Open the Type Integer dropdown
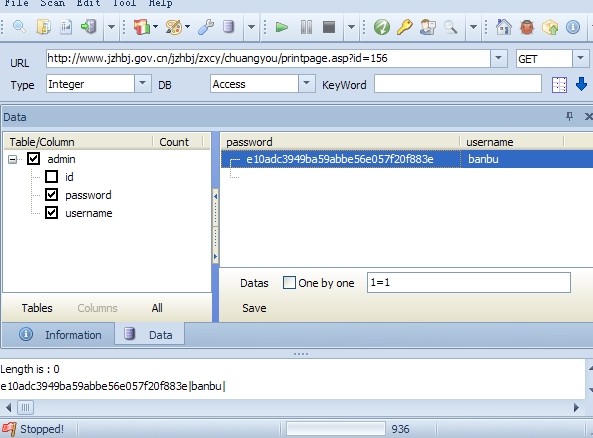The width and height of the screenshot is (593, 438). pos(143,83)
